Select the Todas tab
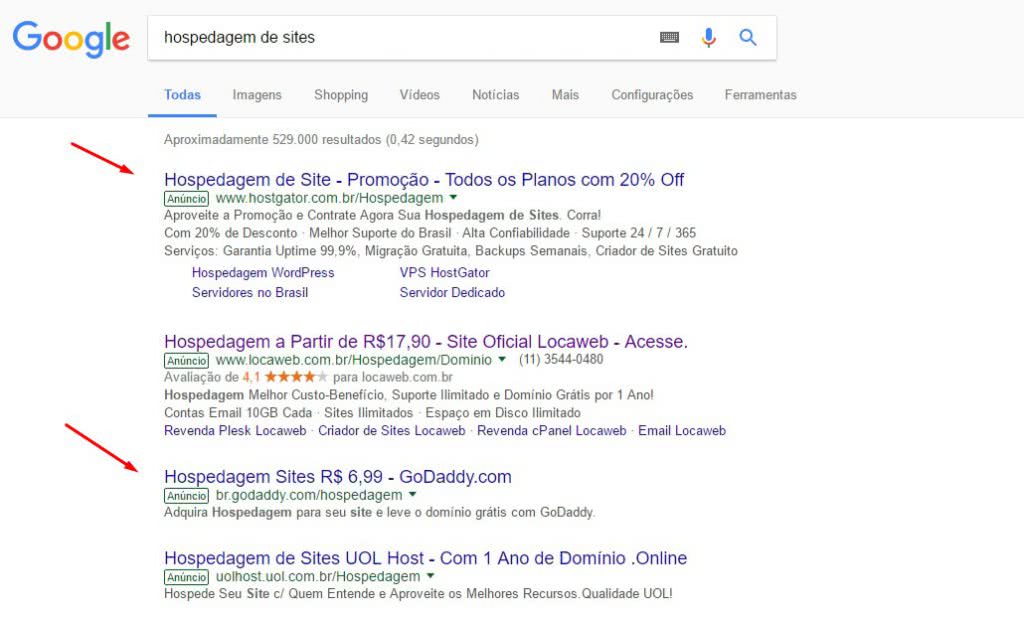This screenshot has width=1024, height=617. (x=182, y=95)
